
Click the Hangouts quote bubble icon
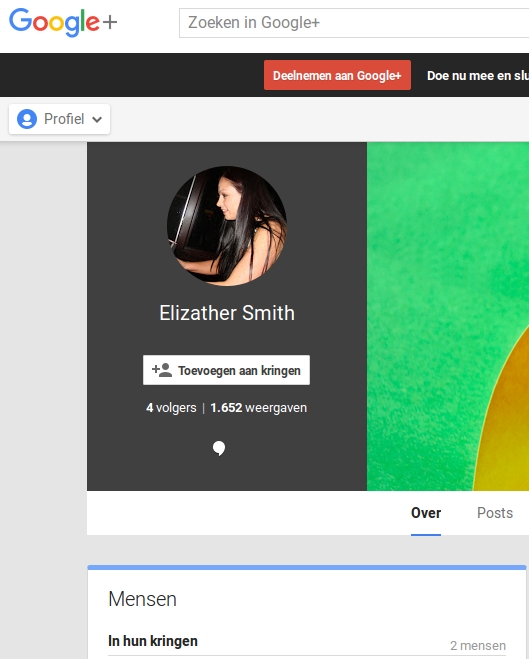tap(219, 448)
